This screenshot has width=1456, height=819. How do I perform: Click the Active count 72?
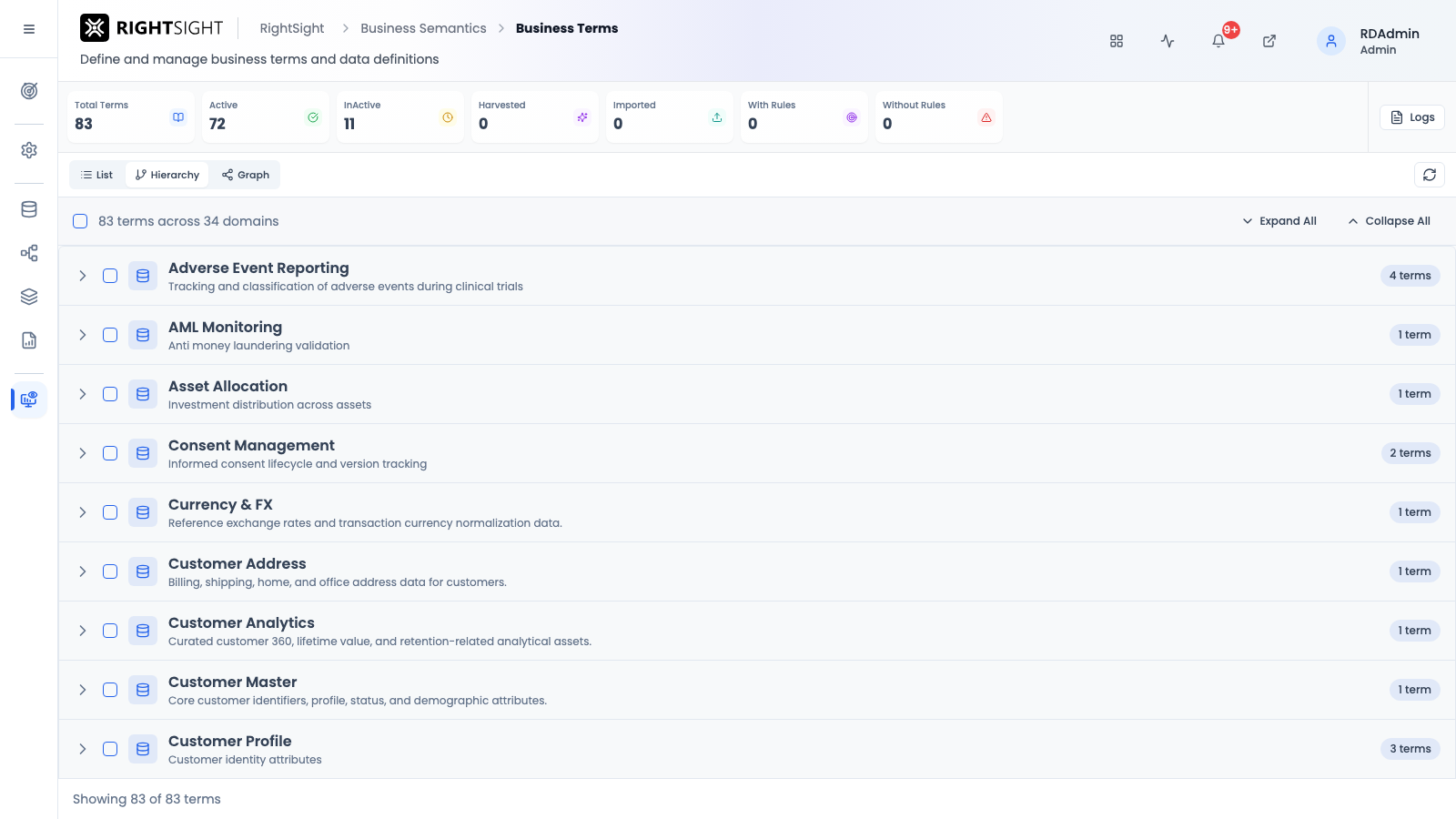(217, 124)
